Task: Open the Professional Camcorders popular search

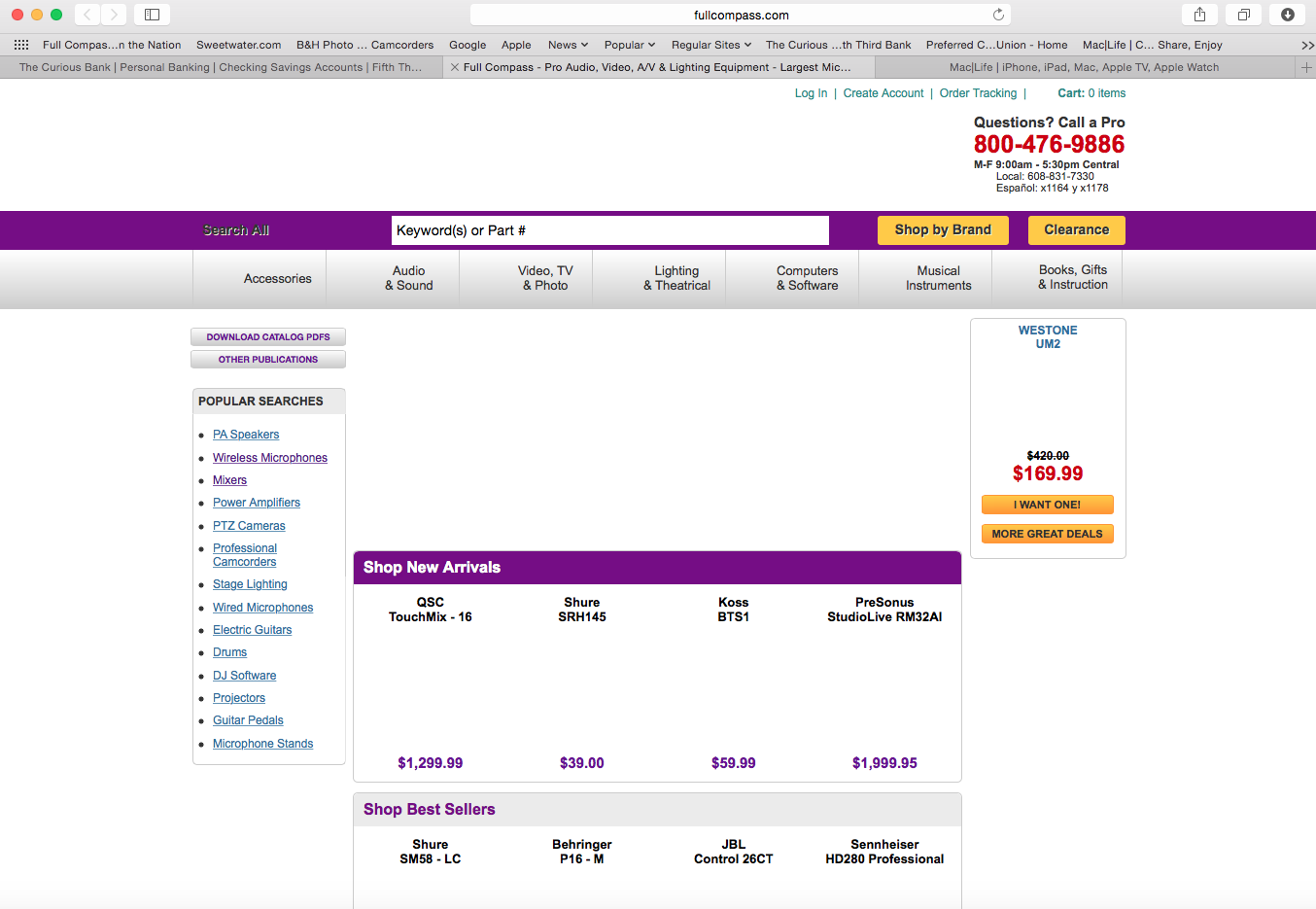Action: (245, 555)
